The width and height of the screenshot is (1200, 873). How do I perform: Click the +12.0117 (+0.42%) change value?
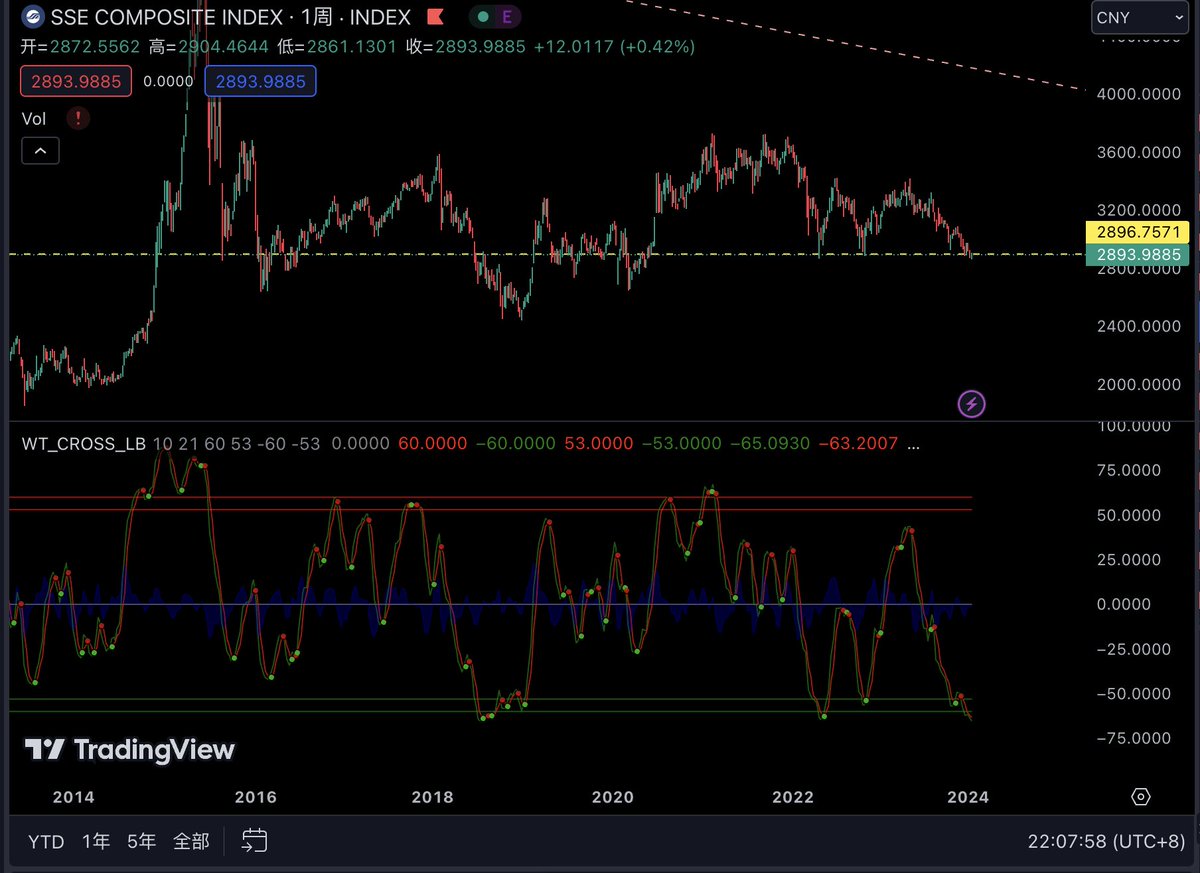tap(616, 47)
